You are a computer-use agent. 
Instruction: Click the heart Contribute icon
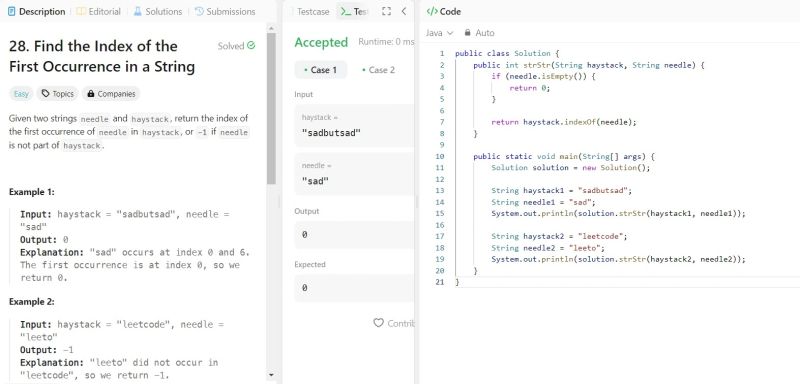click(x=378, y=323)
